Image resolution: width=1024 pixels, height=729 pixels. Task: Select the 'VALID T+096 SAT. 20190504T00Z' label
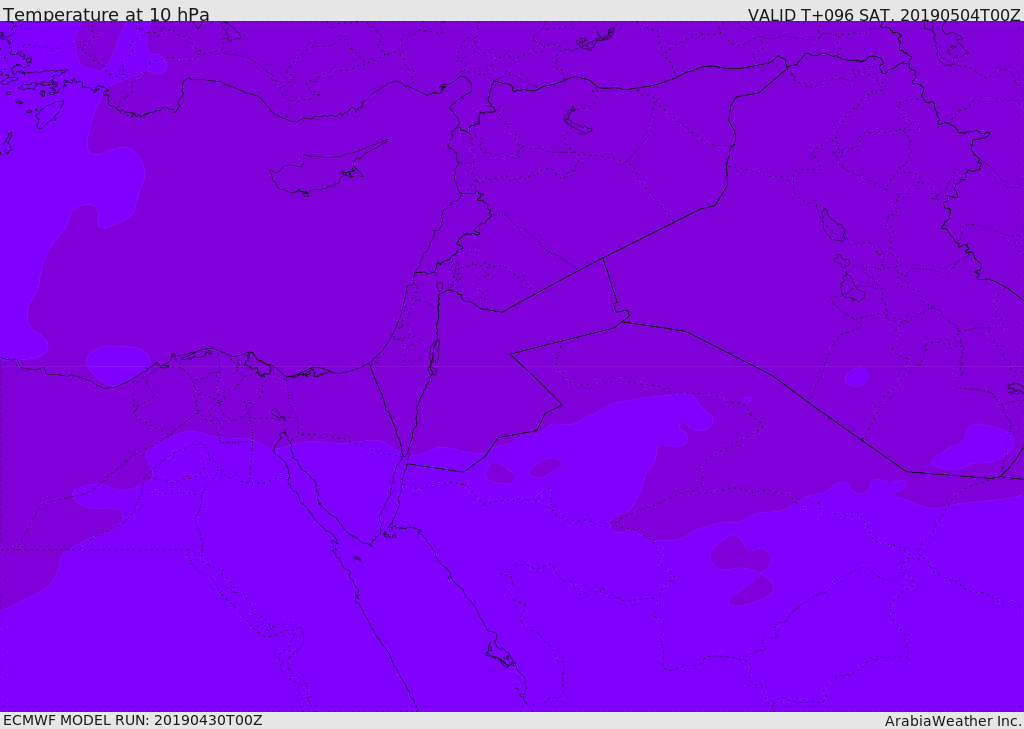(x=884, y=14)
